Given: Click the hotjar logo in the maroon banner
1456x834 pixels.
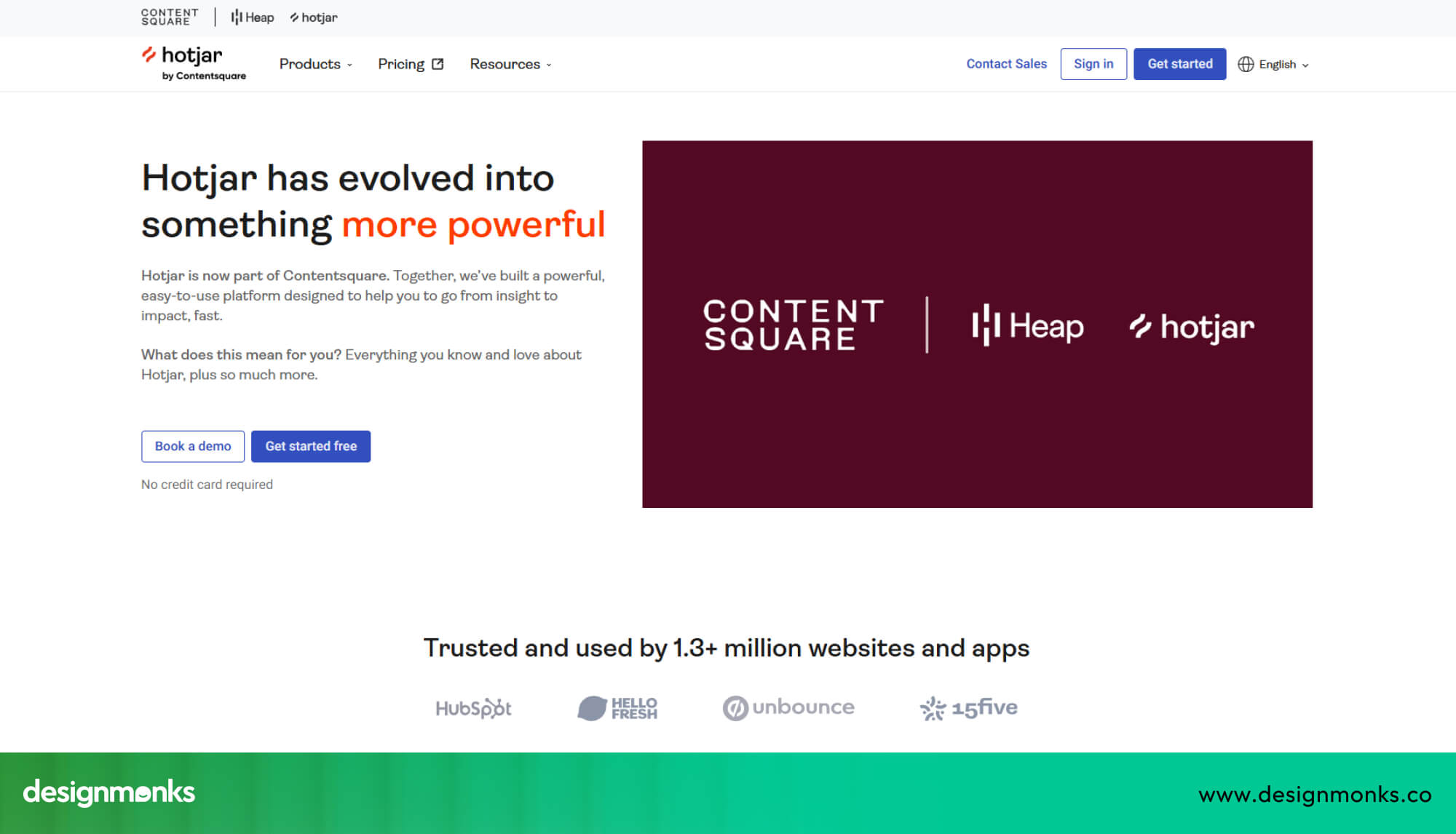Looking at the screenshot, I should [x=1192, y=327].
